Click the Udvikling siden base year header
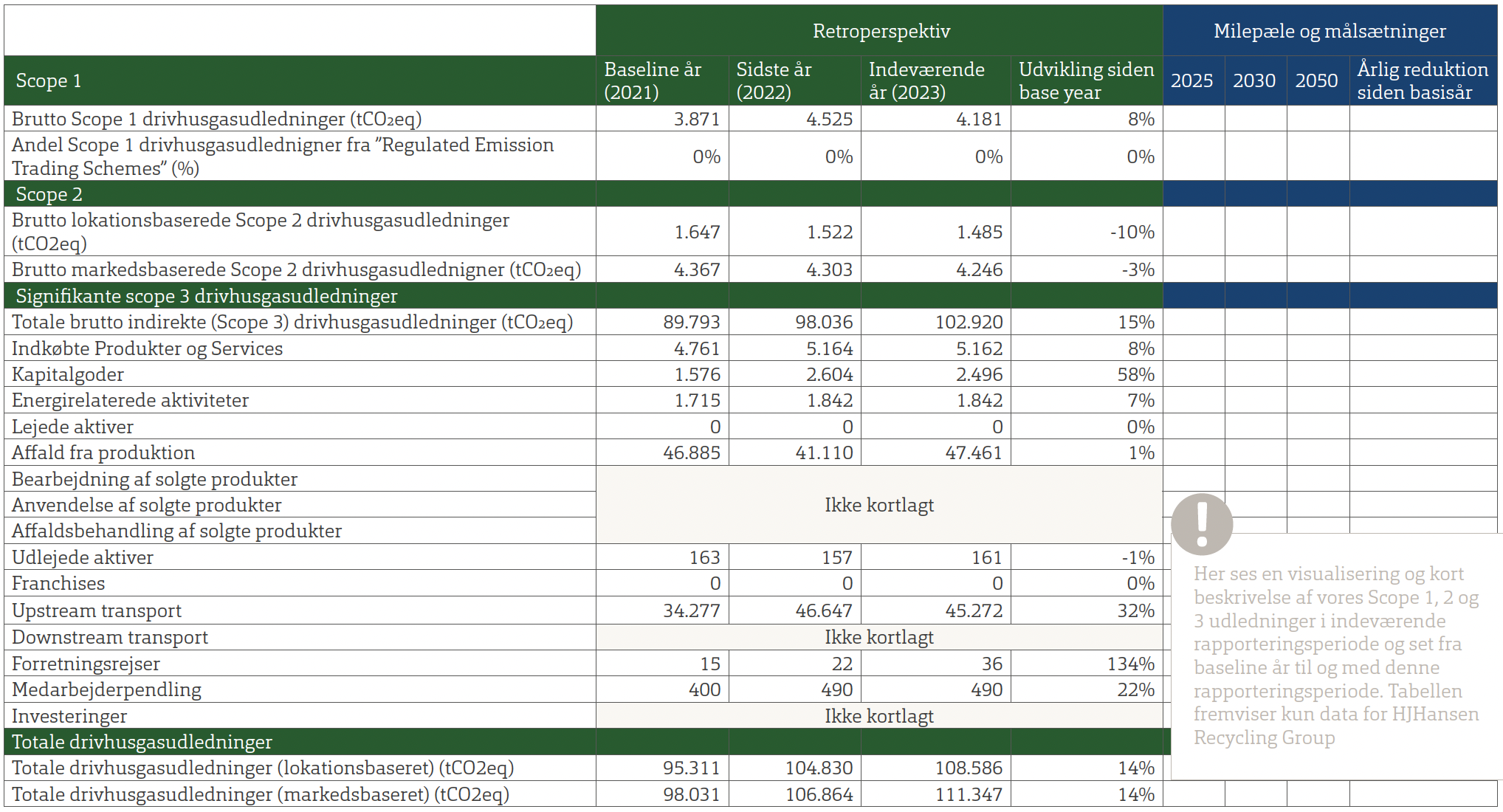The height and width of the screenshot is (812, 1503). click(1086, 80)
